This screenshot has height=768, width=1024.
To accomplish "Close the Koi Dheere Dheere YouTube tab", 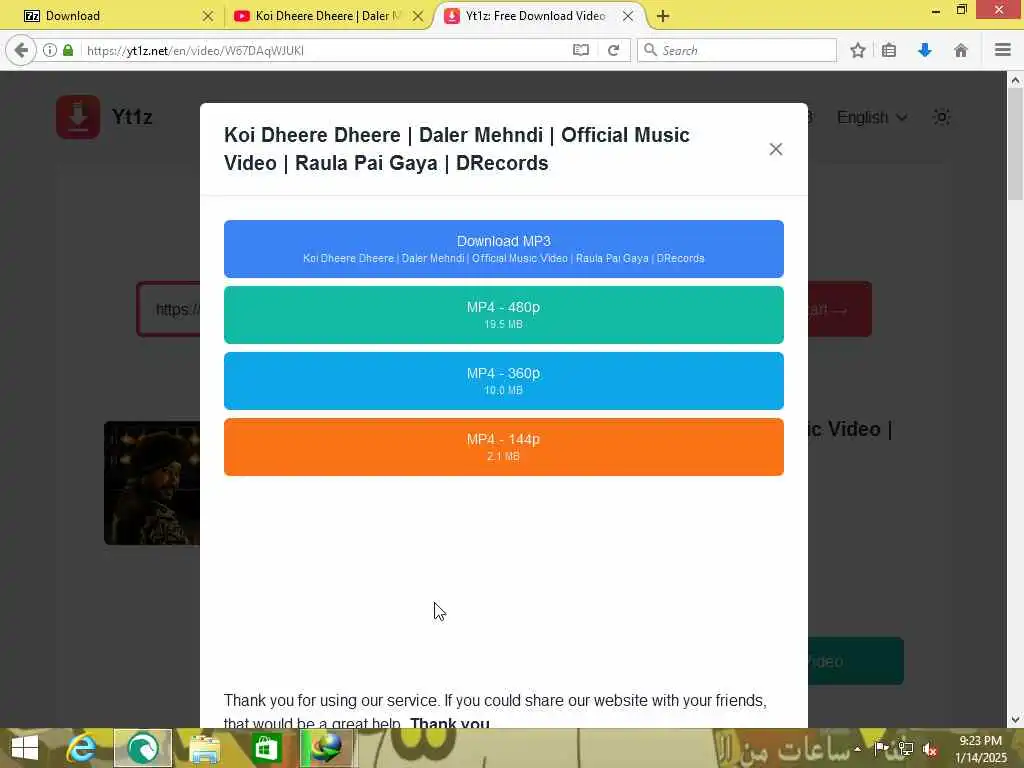I will [x=418, y=16].
